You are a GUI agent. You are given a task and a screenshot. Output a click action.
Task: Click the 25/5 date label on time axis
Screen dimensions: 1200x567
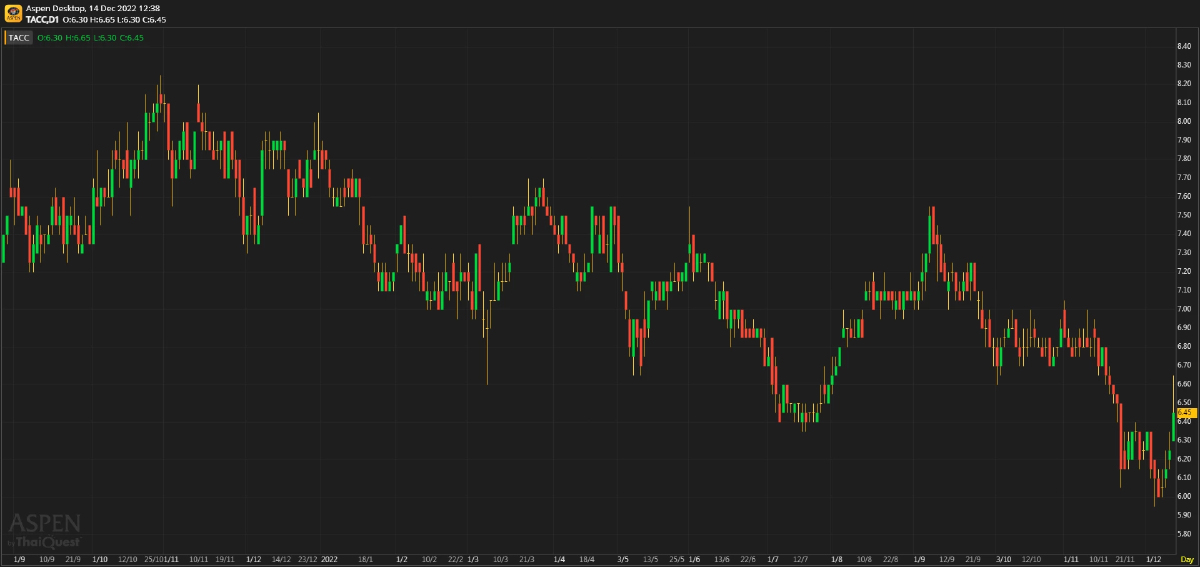pos(677,559)
